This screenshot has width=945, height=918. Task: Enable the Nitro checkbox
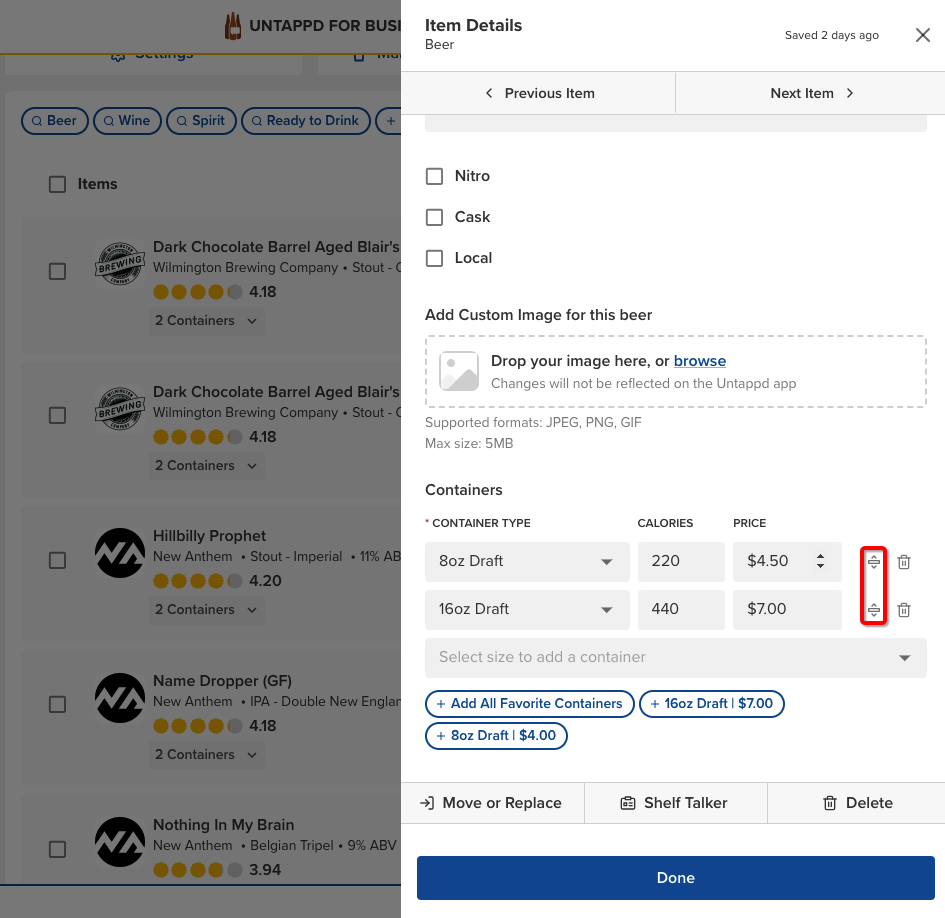(x=434, y=176)
